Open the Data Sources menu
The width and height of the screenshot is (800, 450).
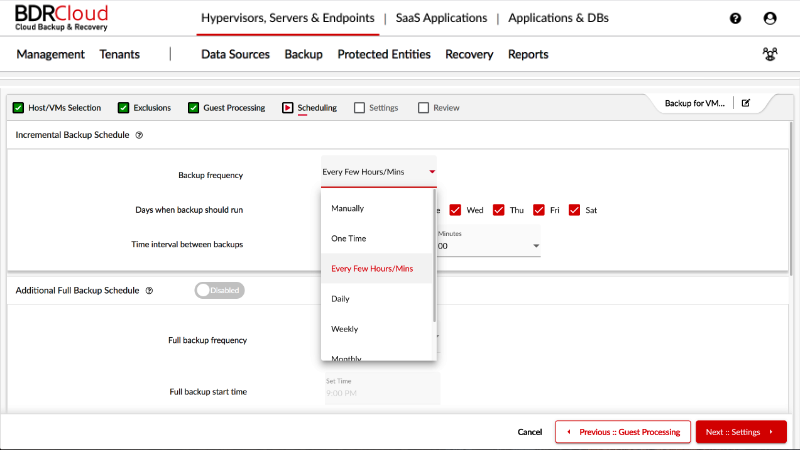tap(235, 54)
